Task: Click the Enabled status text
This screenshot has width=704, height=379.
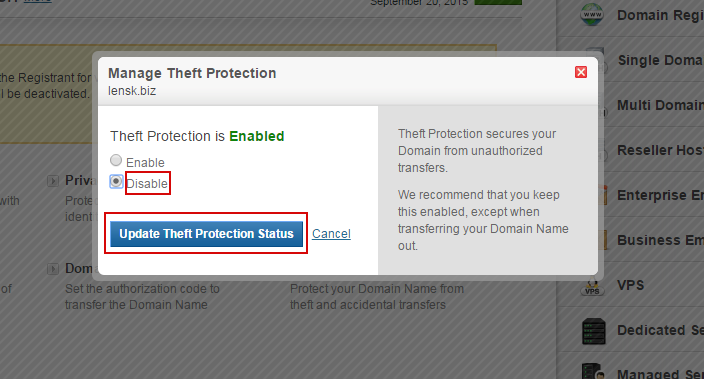Action: (257, 136)
